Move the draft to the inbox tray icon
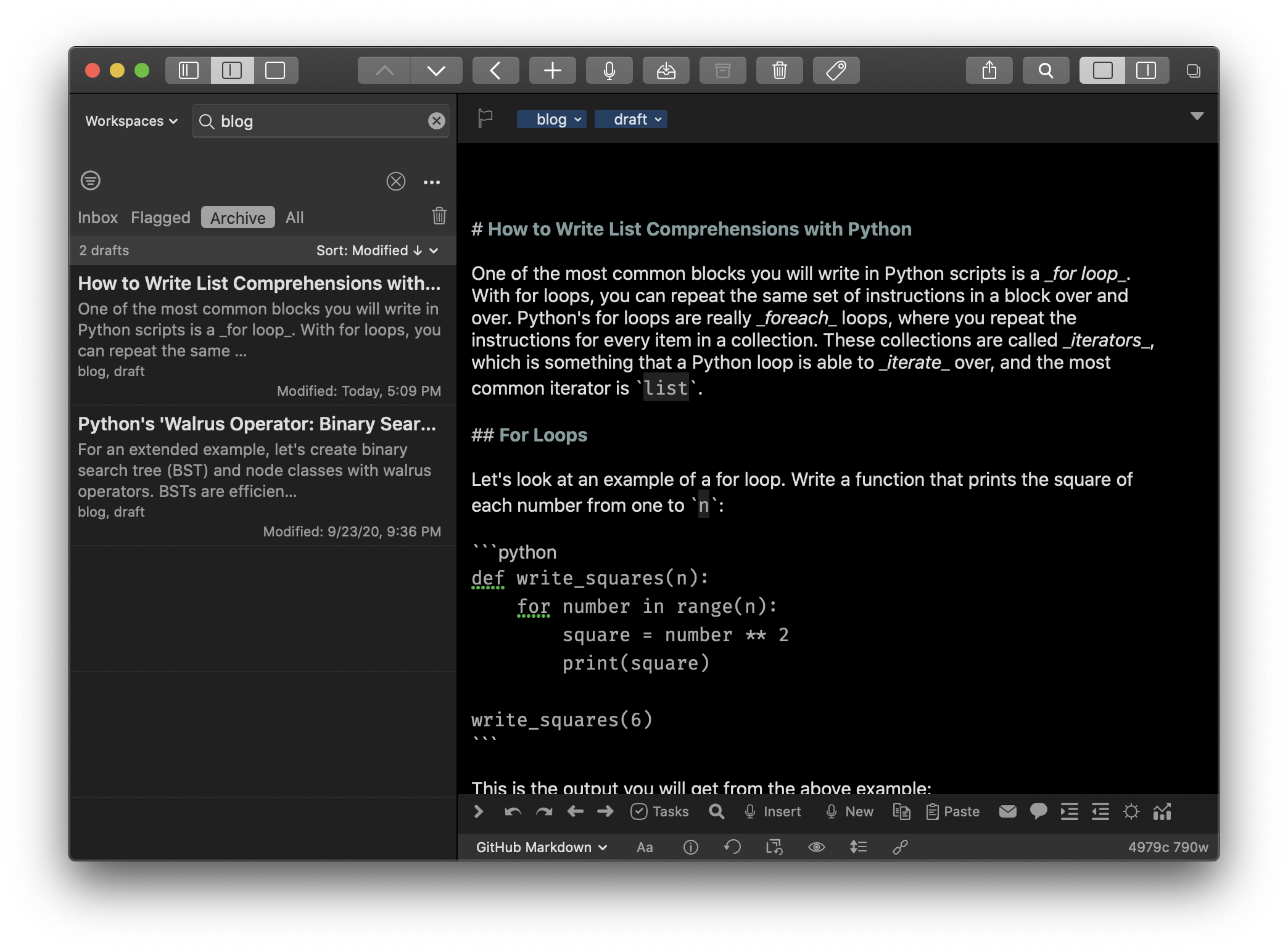This screenshot has height=952, width=1288. pos(666,70)
